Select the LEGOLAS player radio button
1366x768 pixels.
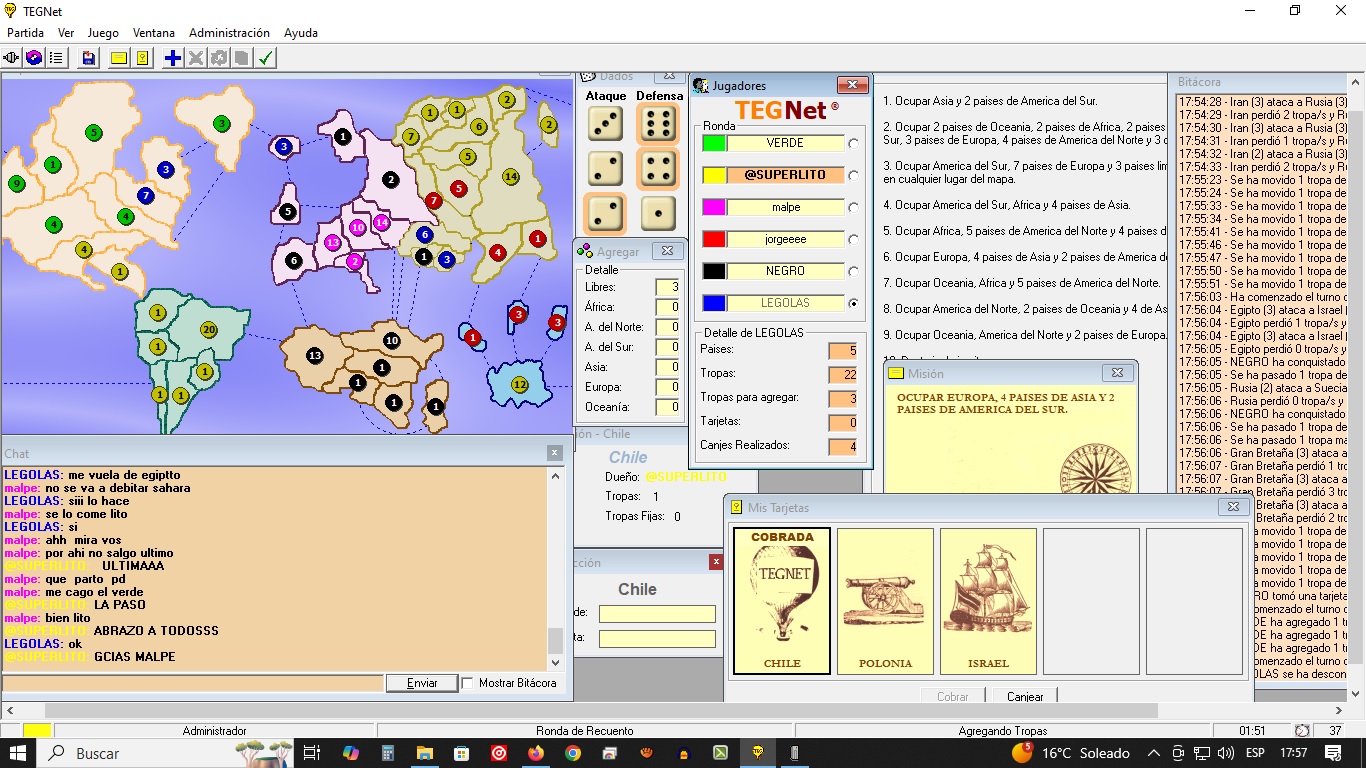point(853,303)
